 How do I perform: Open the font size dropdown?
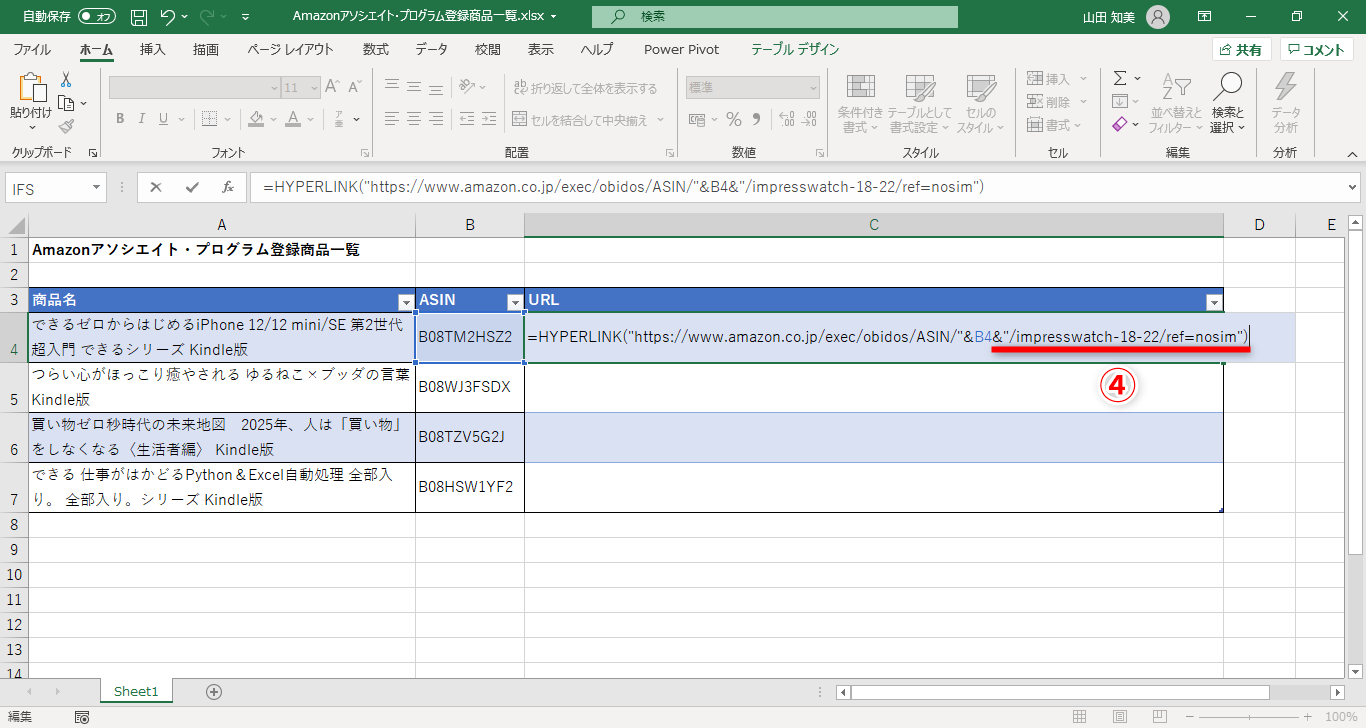click(x=313, y=88)
